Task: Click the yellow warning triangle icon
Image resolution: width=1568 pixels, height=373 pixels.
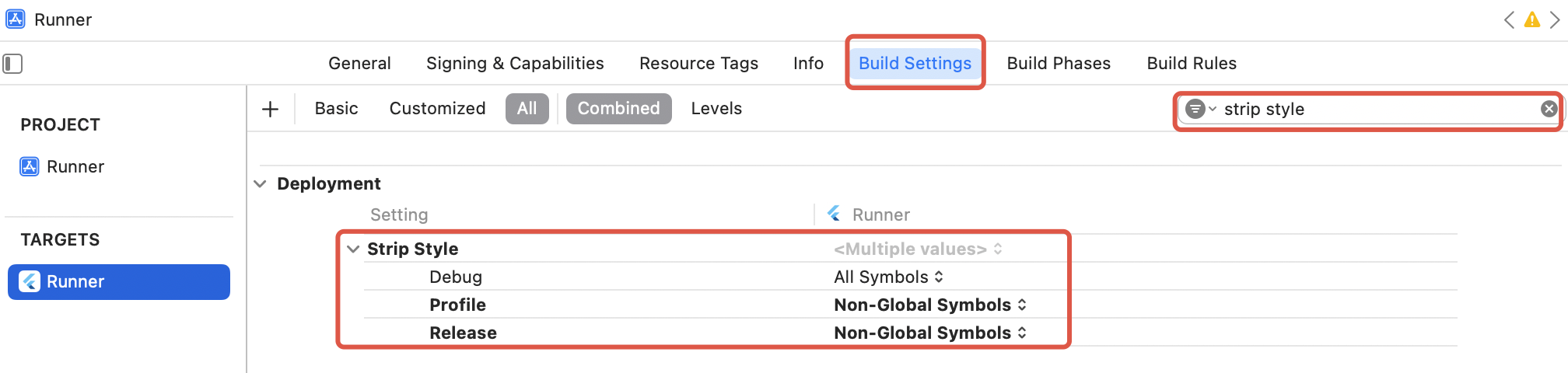Action: [x=1531, y=20]
